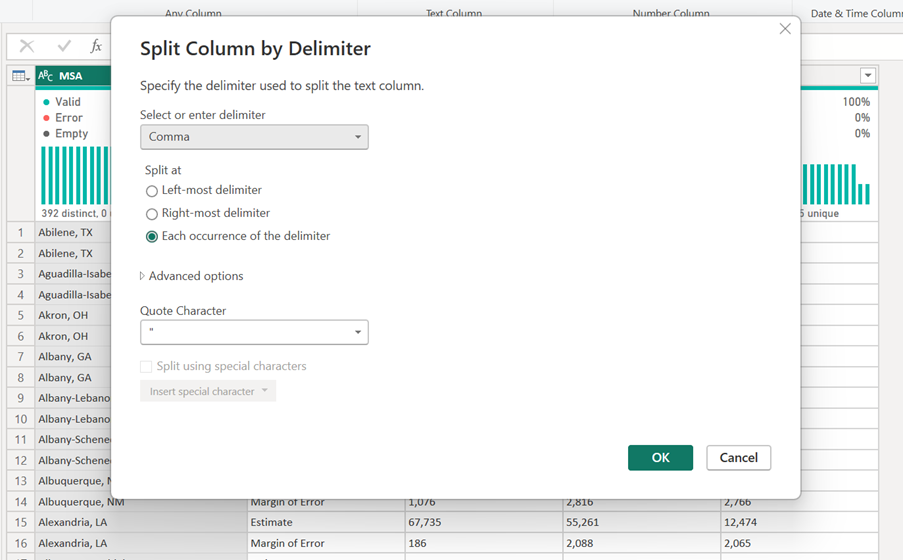Toggle Split using special characters checkbox

point(146,366)
